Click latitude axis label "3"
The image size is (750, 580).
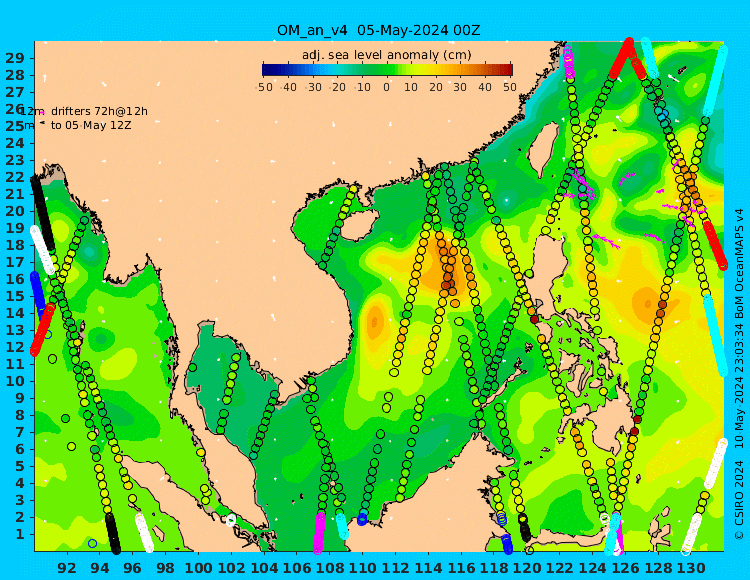[19, 500]
